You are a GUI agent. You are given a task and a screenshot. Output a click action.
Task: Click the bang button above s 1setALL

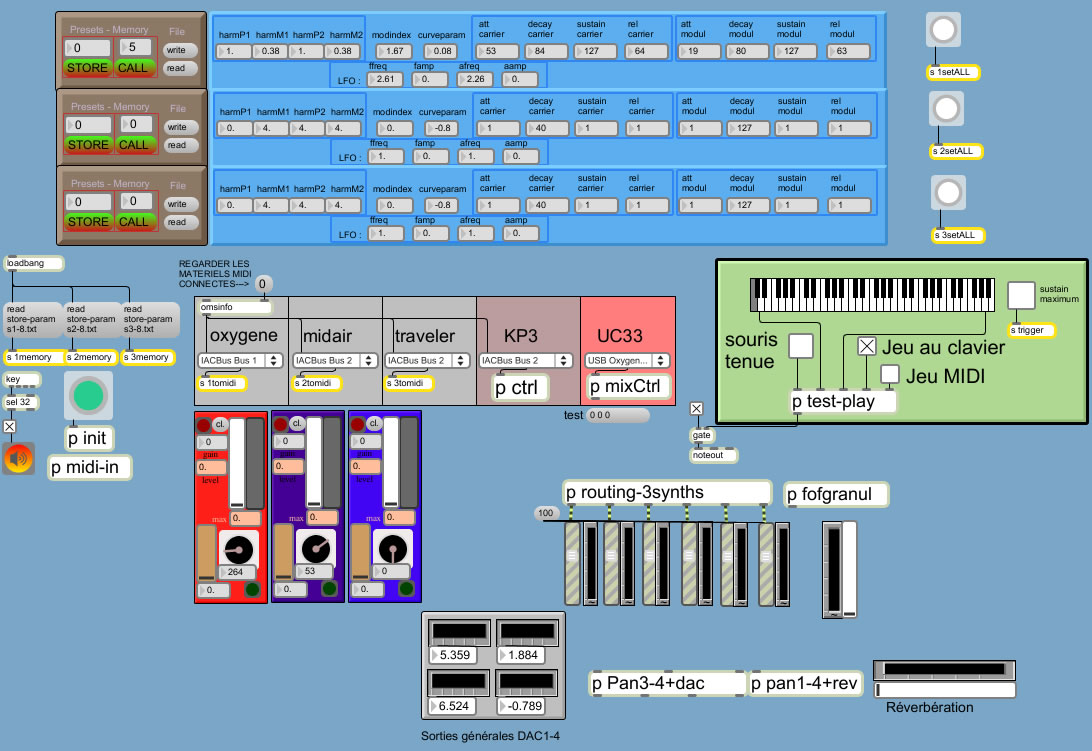tap(943, 30)
